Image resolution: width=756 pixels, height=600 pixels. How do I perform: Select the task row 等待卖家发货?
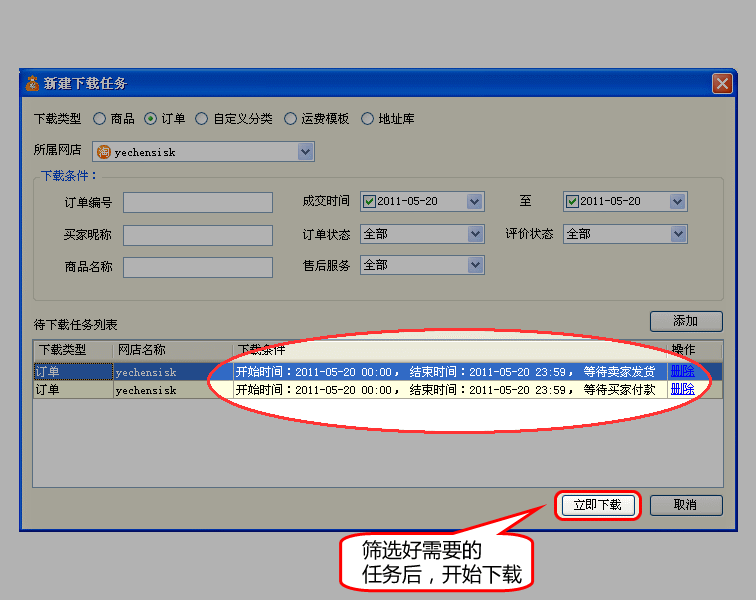click(x=378, y=372)
